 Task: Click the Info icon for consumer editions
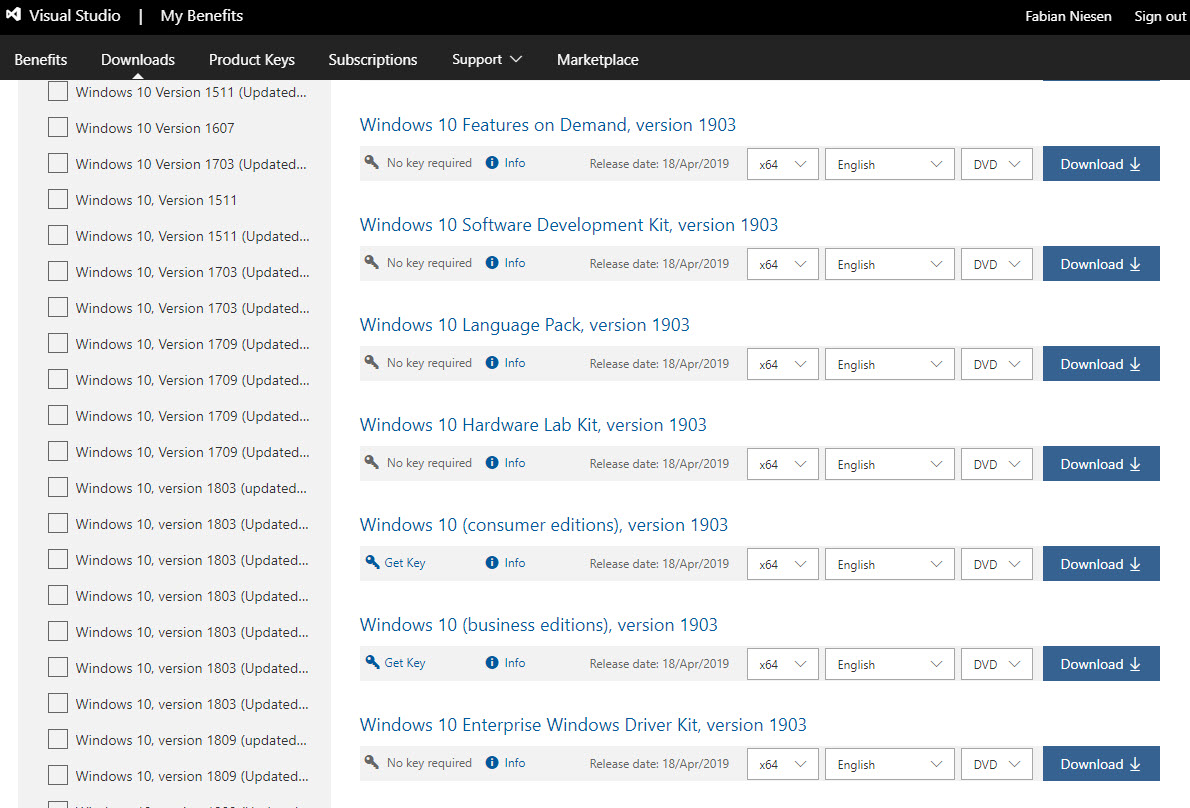492,562
